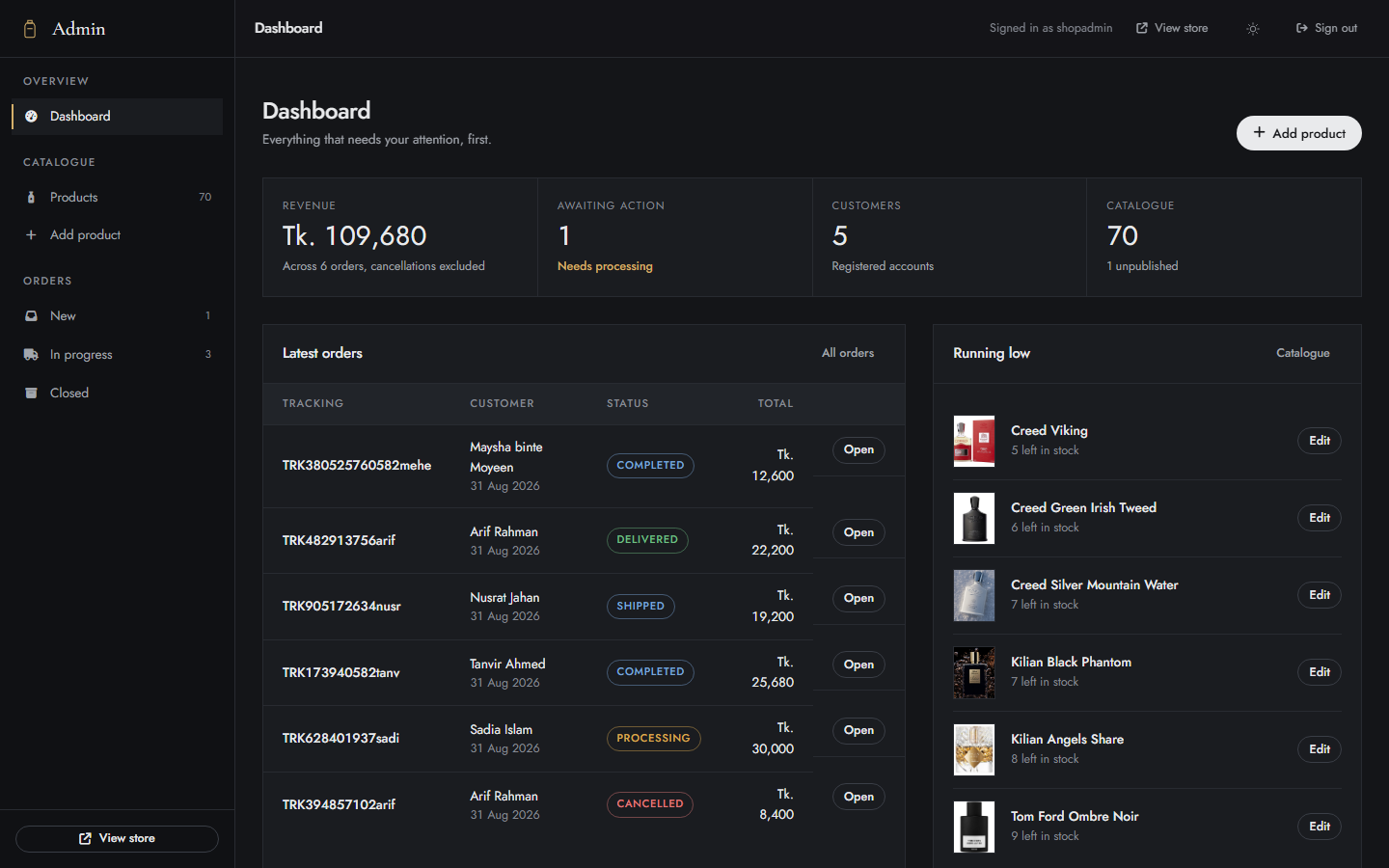This screenshot has width=1389, height=868.
Task: Click tracking number TRK173940582tanv
Action: tap(340, 672)
